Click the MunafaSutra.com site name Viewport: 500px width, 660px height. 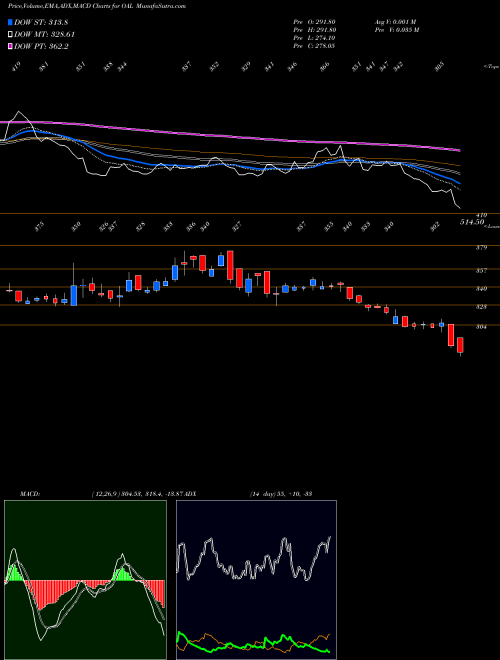click(161, 6)
